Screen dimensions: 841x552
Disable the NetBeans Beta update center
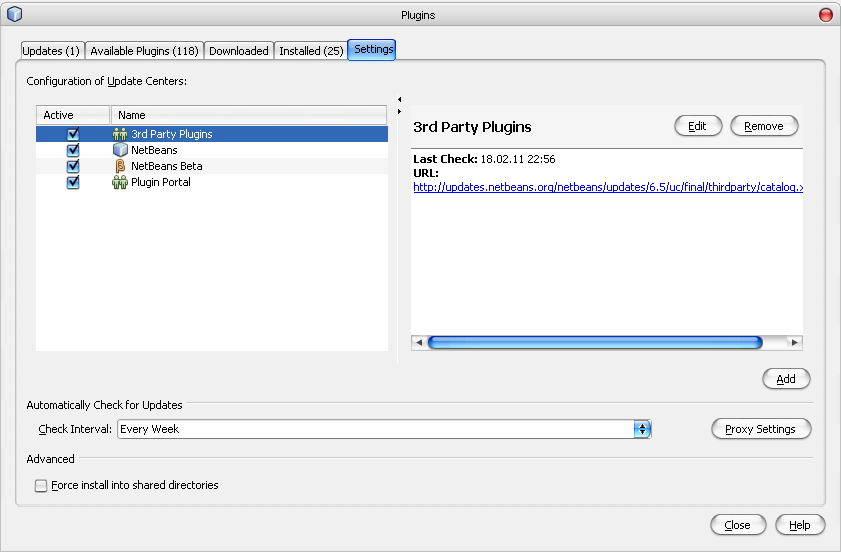coord(73,166)
